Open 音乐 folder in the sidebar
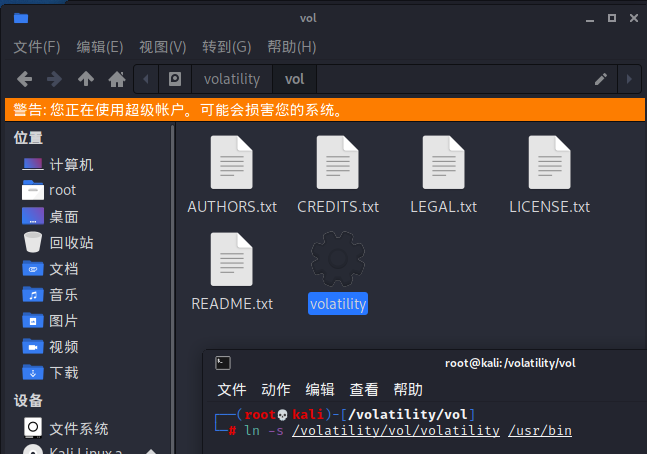The image size is (647, 454). click(50, 295)
